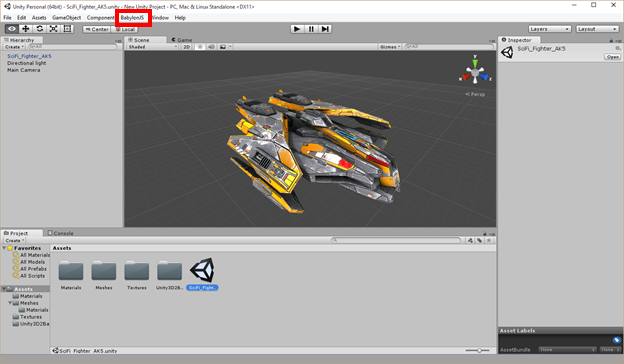Screen dimensions: 624x364
Task: Toggle Center pivot button
Action: pos(97,29)
